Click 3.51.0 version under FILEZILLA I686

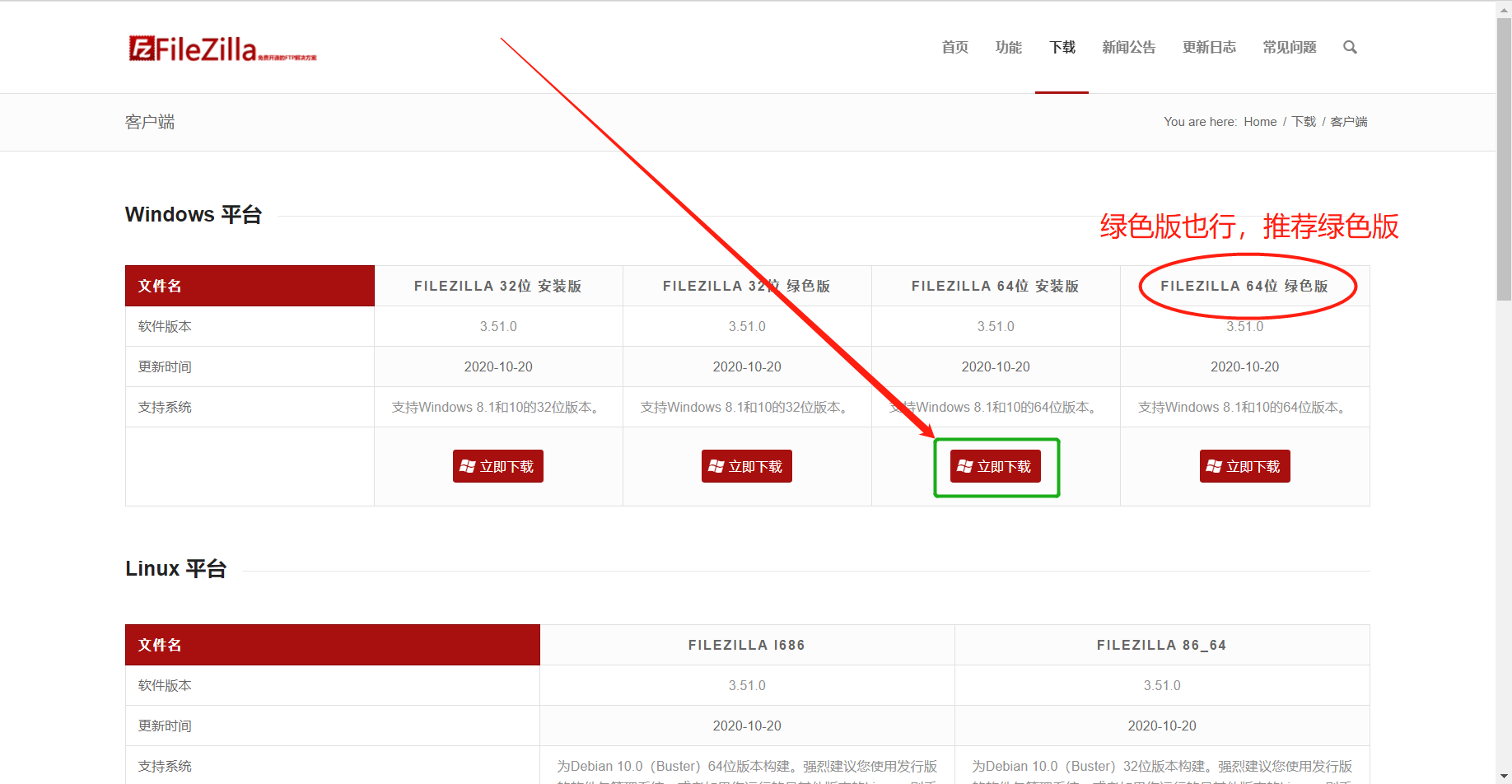tap(747, 685)
